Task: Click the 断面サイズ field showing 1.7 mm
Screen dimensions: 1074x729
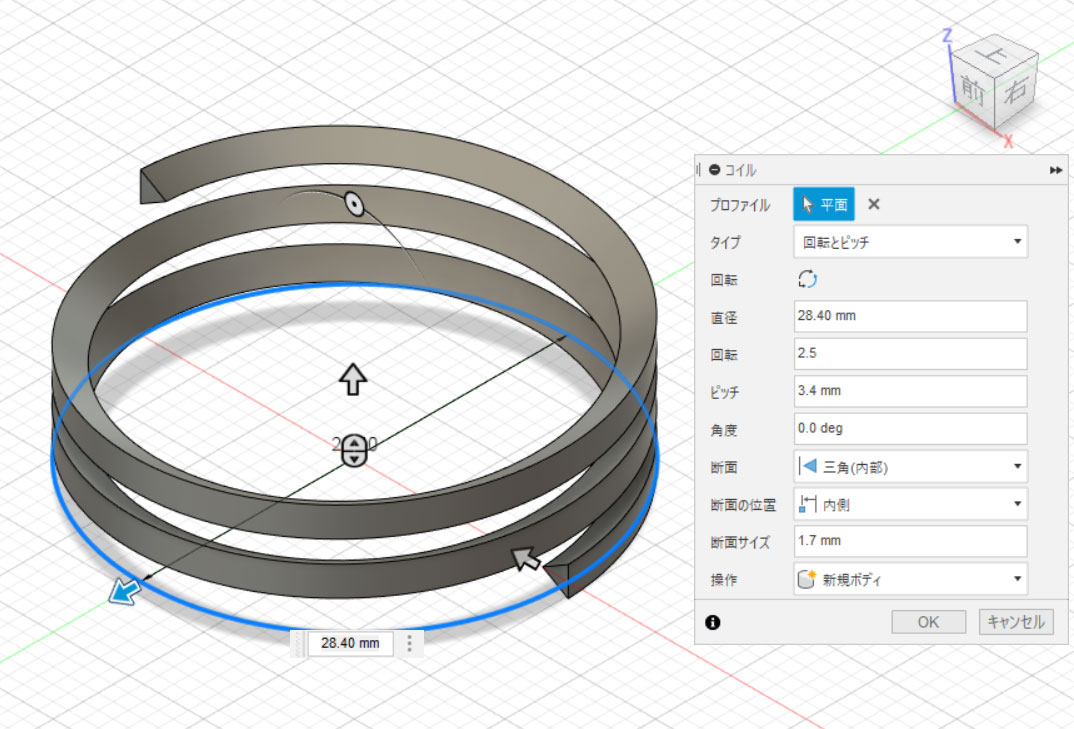Action: coord(910,541)
